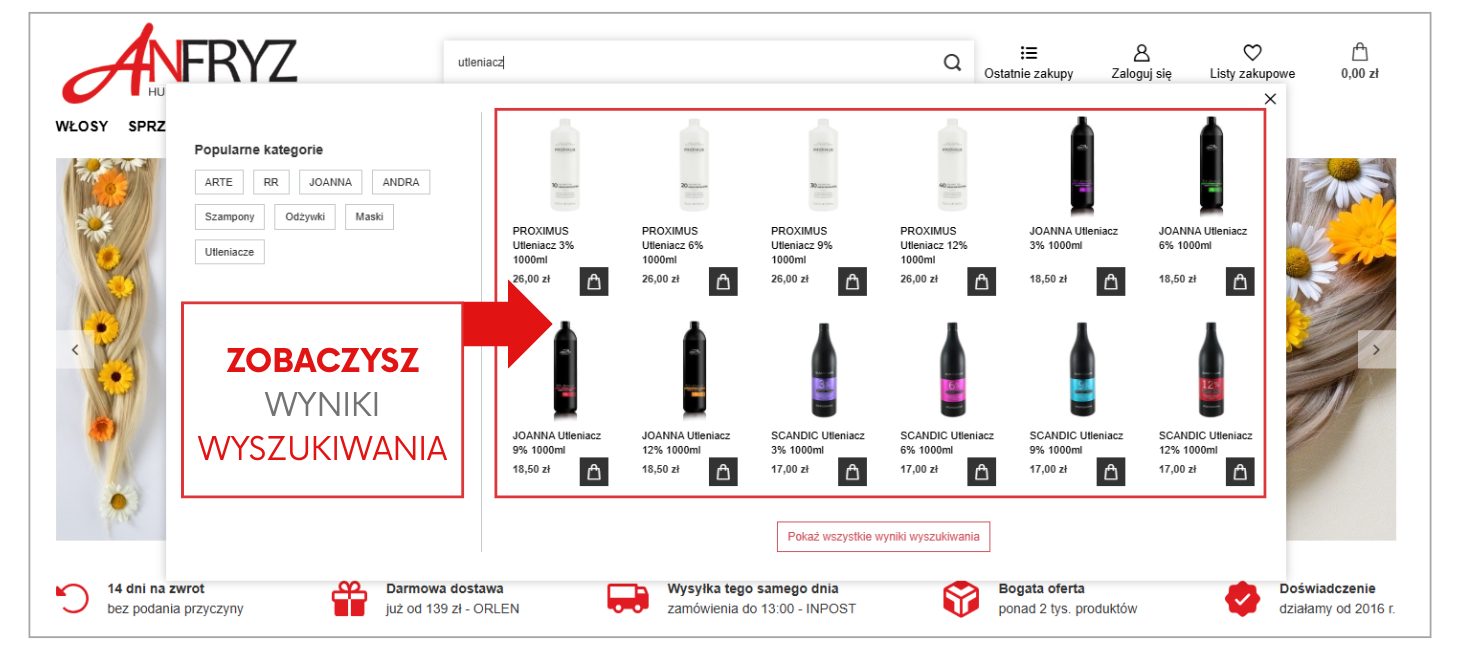This screenshot has width=1460, height=650.
Task: Show previous banner slide with left chevron
Action: tap(74, 349)
